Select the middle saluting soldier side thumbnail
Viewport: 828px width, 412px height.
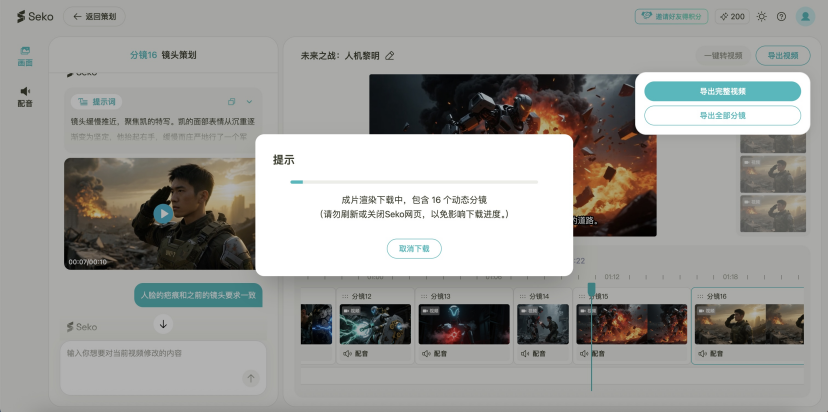(773, 174)
